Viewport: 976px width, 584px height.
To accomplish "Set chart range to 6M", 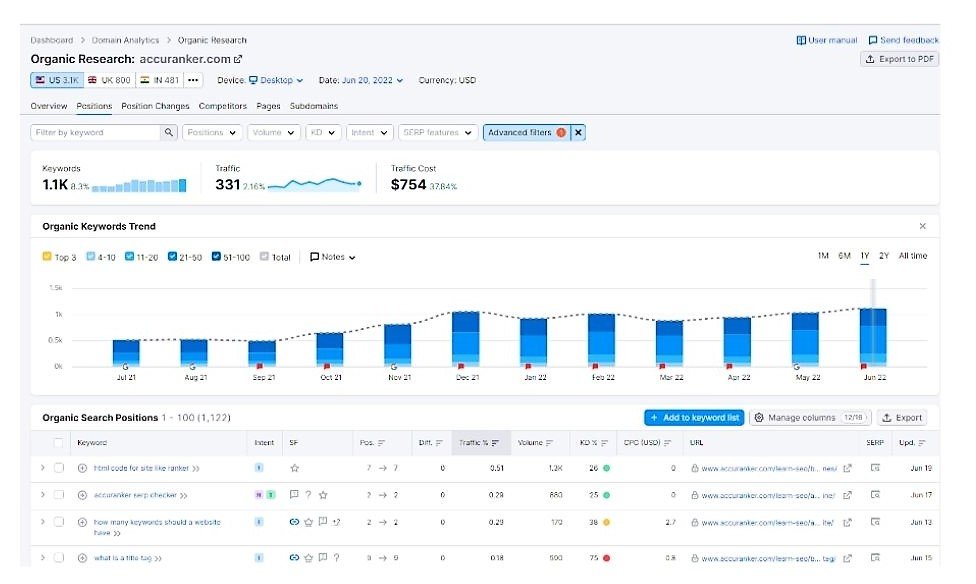I will pos(844,256).
